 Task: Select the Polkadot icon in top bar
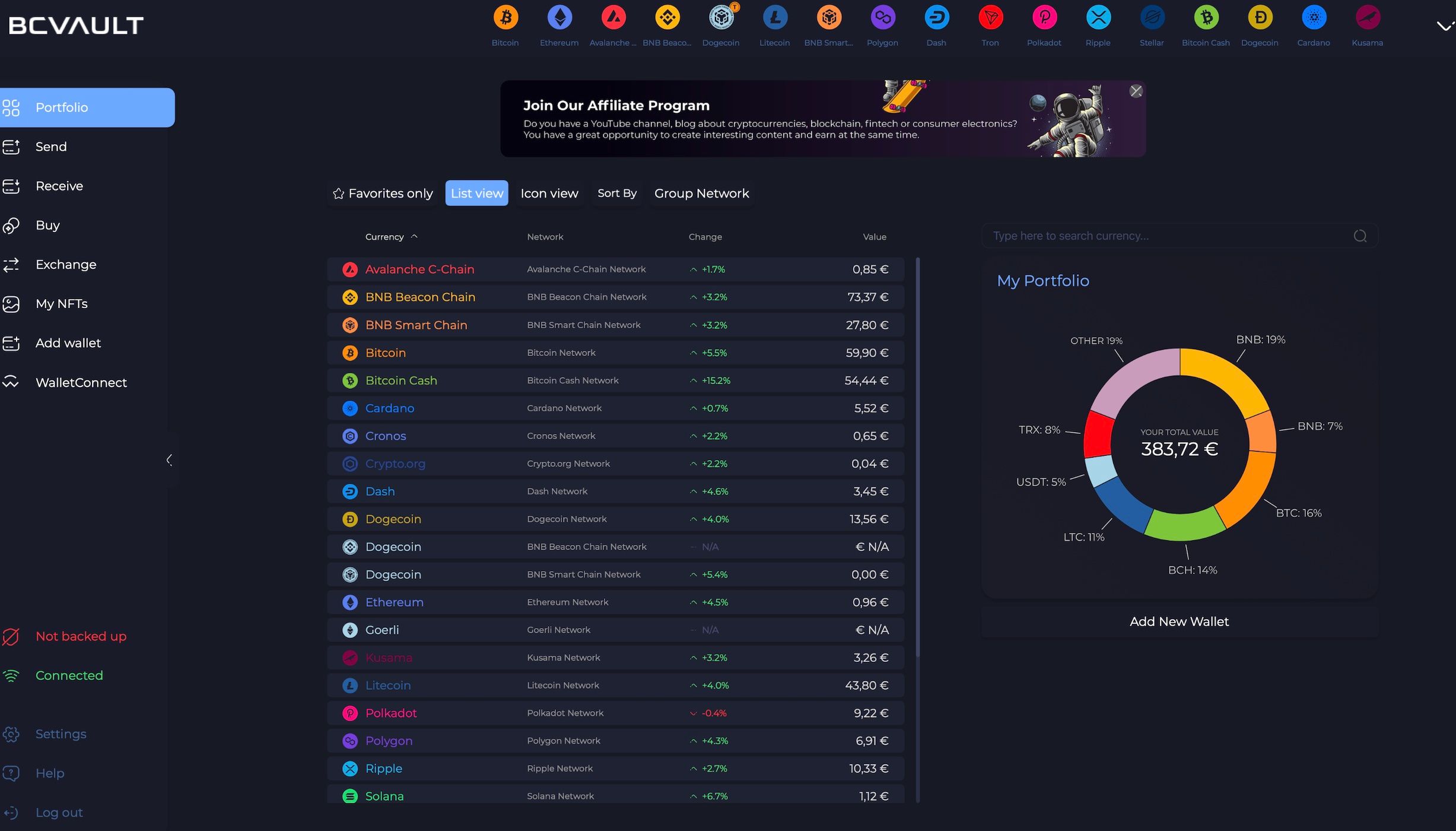[1044, 18]
